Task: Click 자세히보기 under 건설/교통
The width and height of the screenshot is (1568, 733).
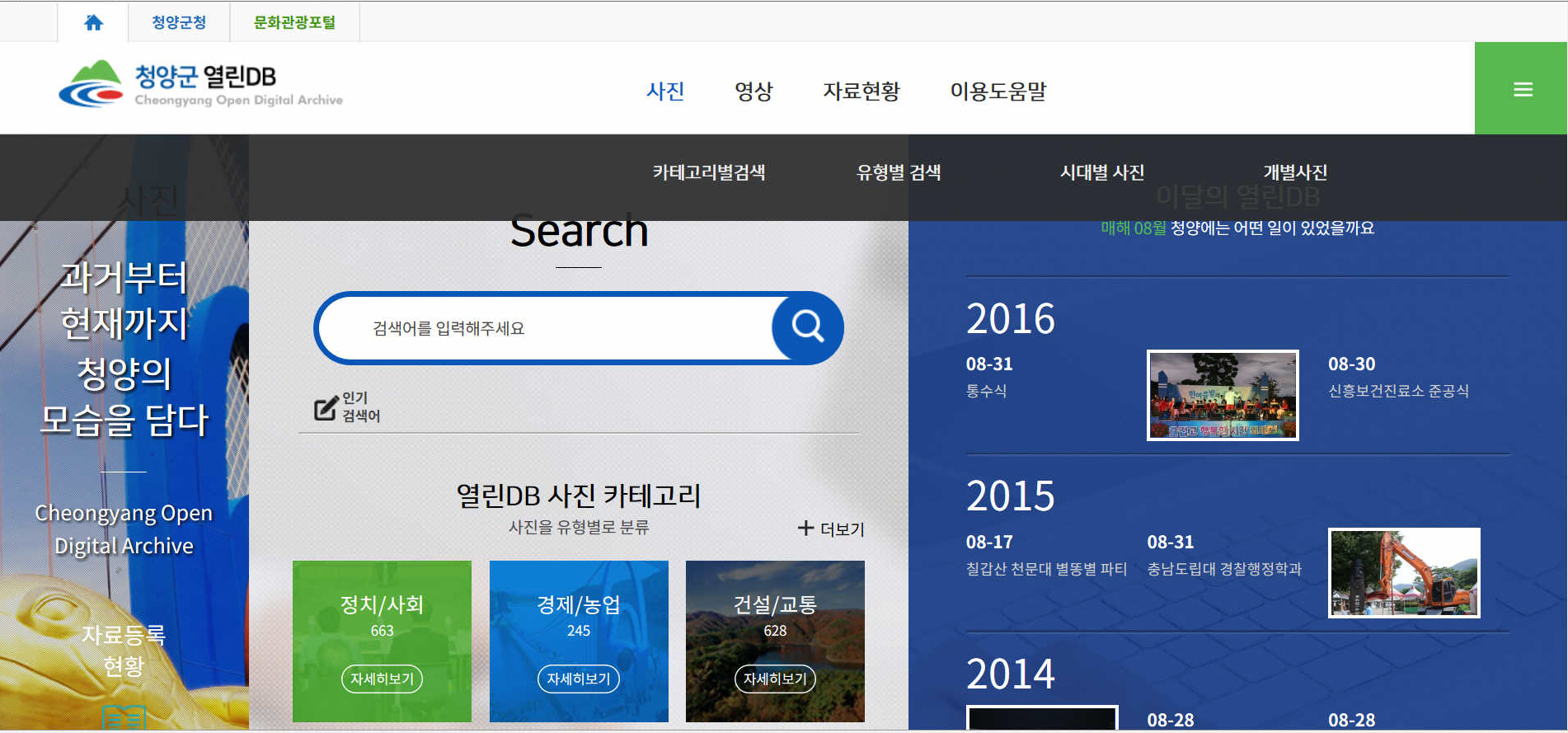Action: pos(775,679)
